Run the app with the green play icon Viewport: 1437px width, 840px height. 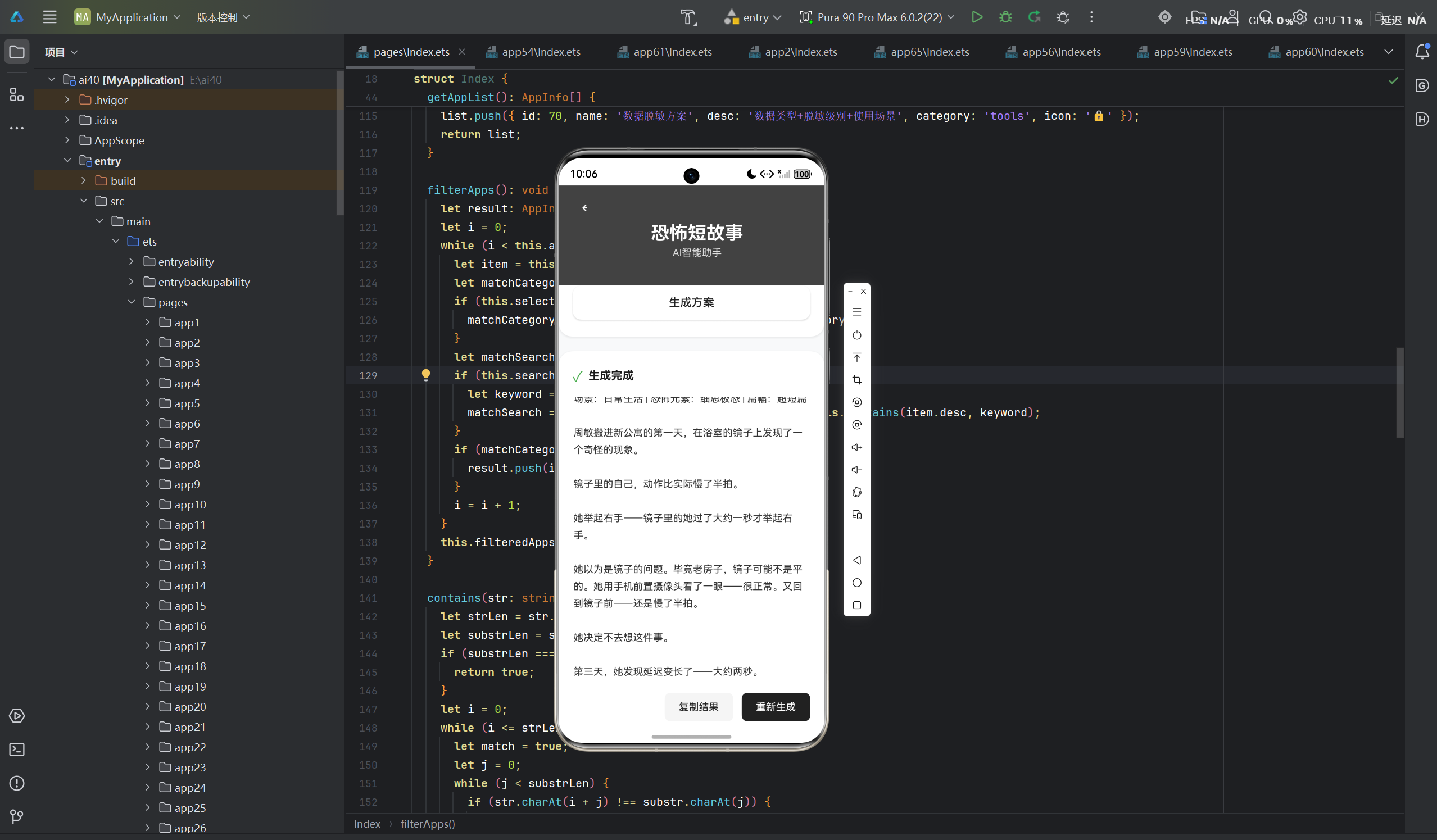click(x=977, y=17)
